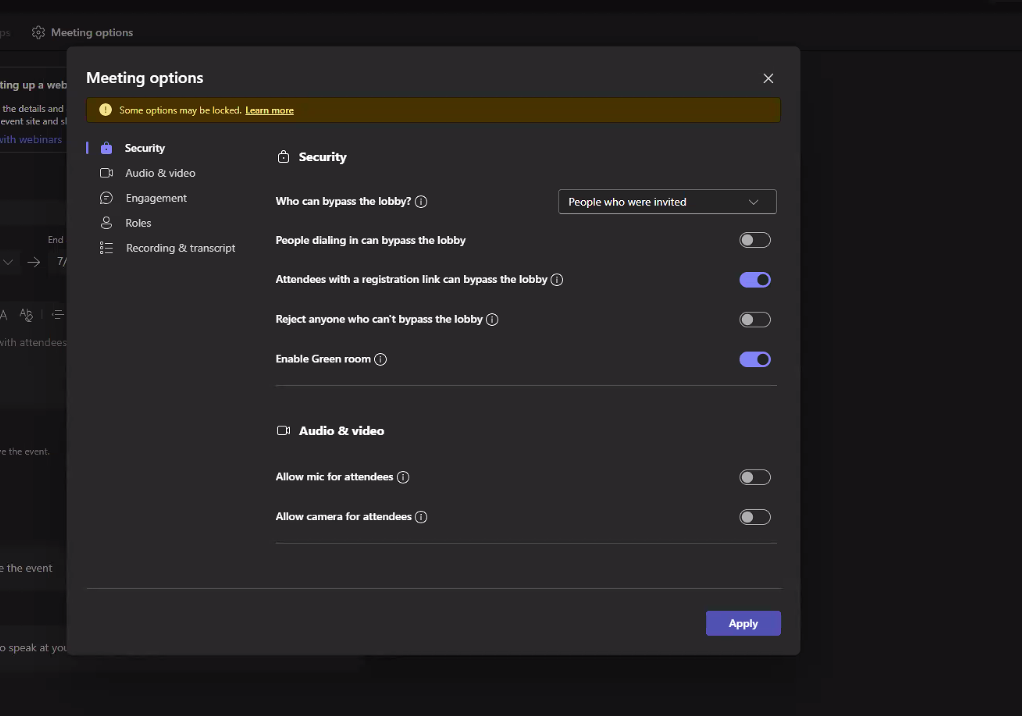Screen dimensions: 1022x716
Task: Click warning icon in locked options banner
Action: (x=104, y=109)
